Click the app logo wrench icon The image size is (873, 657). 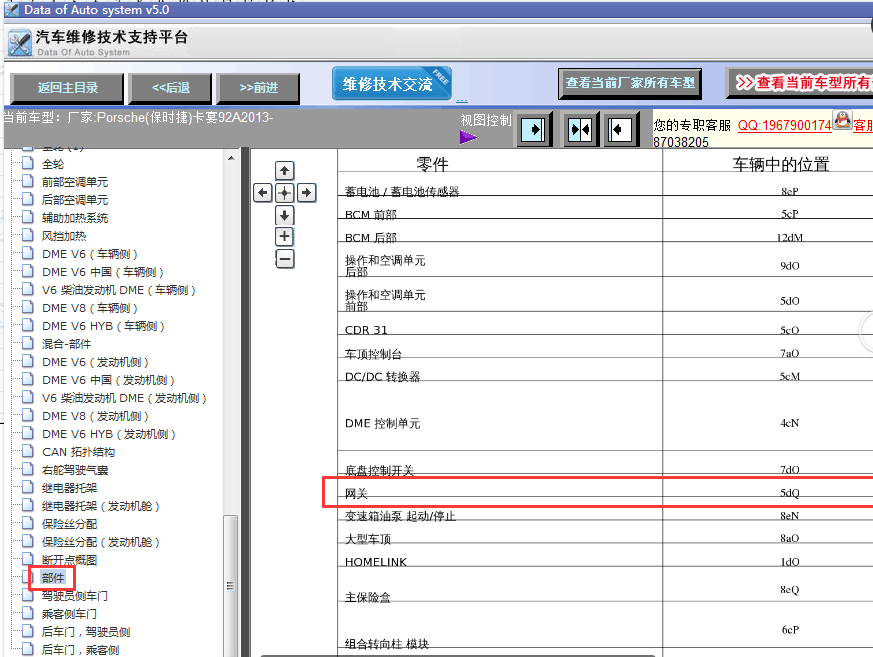click(19, 43)
